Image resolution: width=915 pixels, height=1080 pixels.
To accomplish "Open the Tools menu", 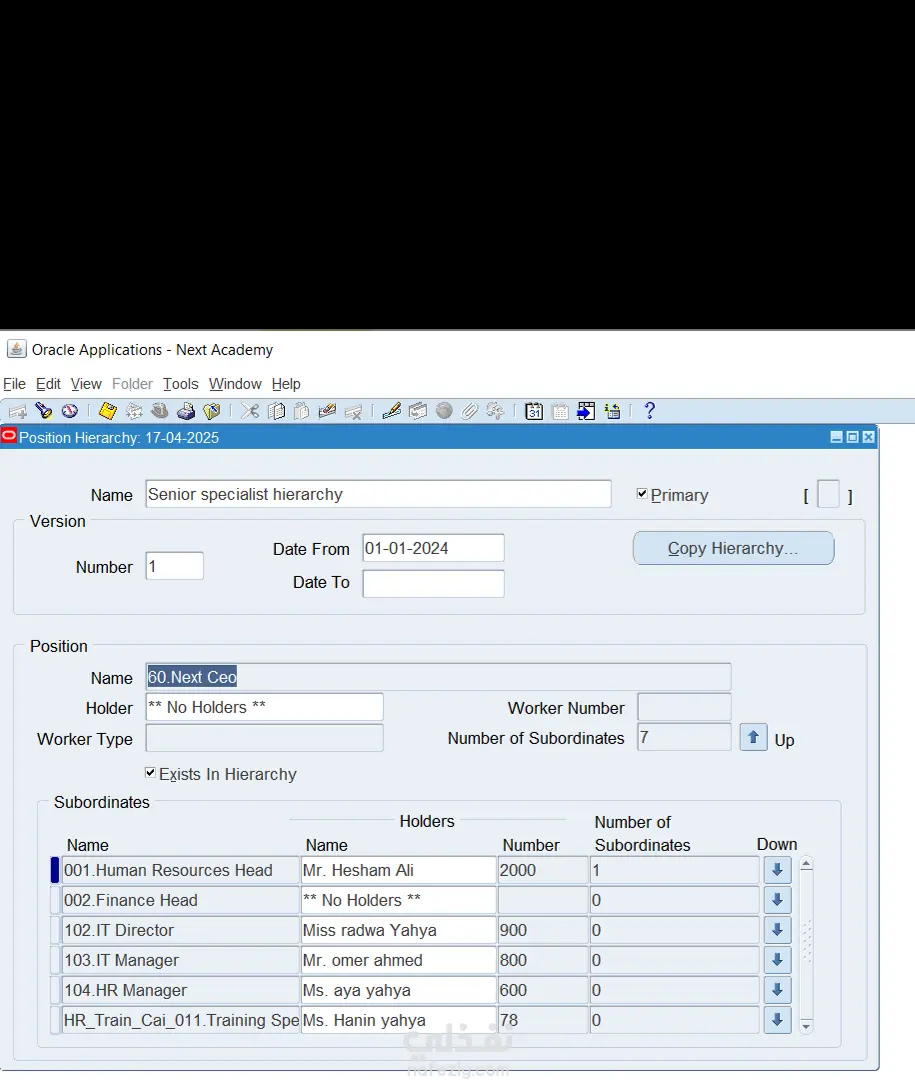I will [x=181, y=384].
